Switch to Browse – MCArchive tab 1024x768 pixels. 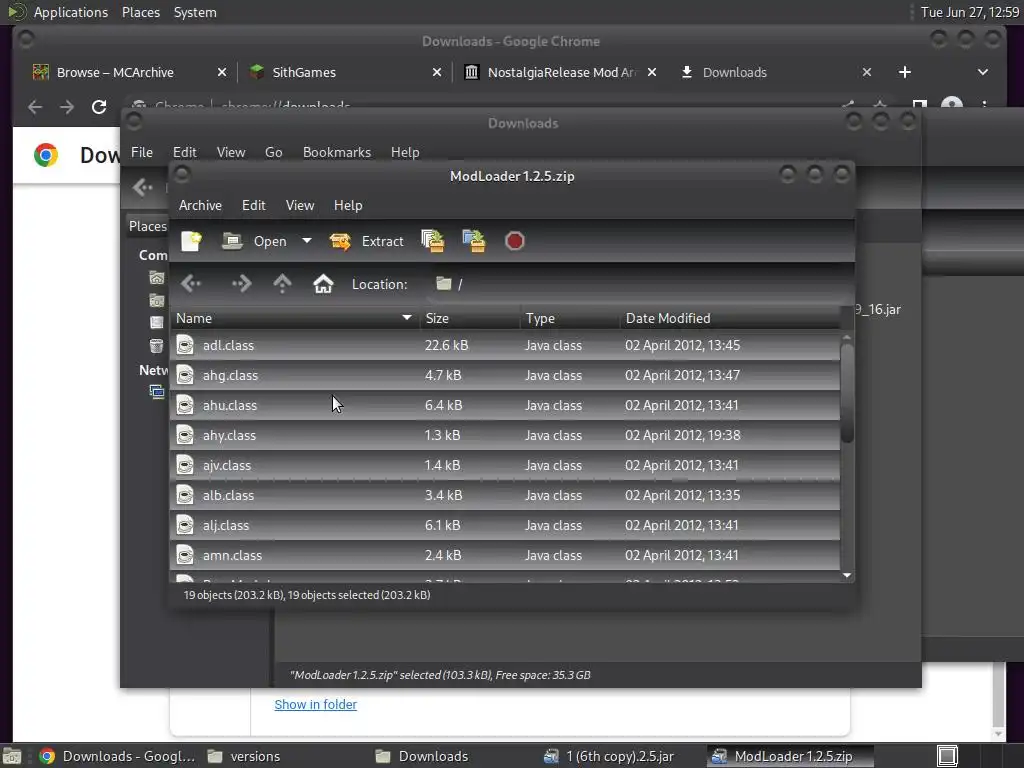[x=116, y=72]
